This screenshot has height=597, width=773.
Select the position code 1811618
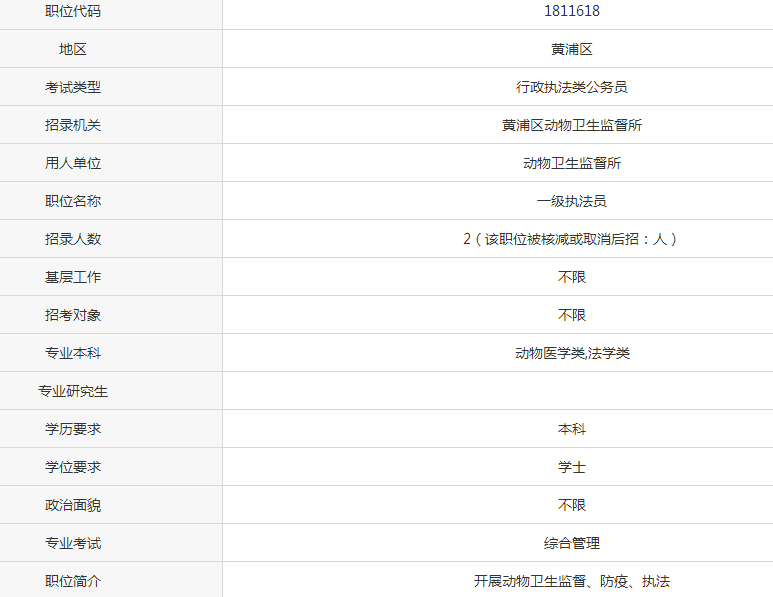tap(572, 11)
